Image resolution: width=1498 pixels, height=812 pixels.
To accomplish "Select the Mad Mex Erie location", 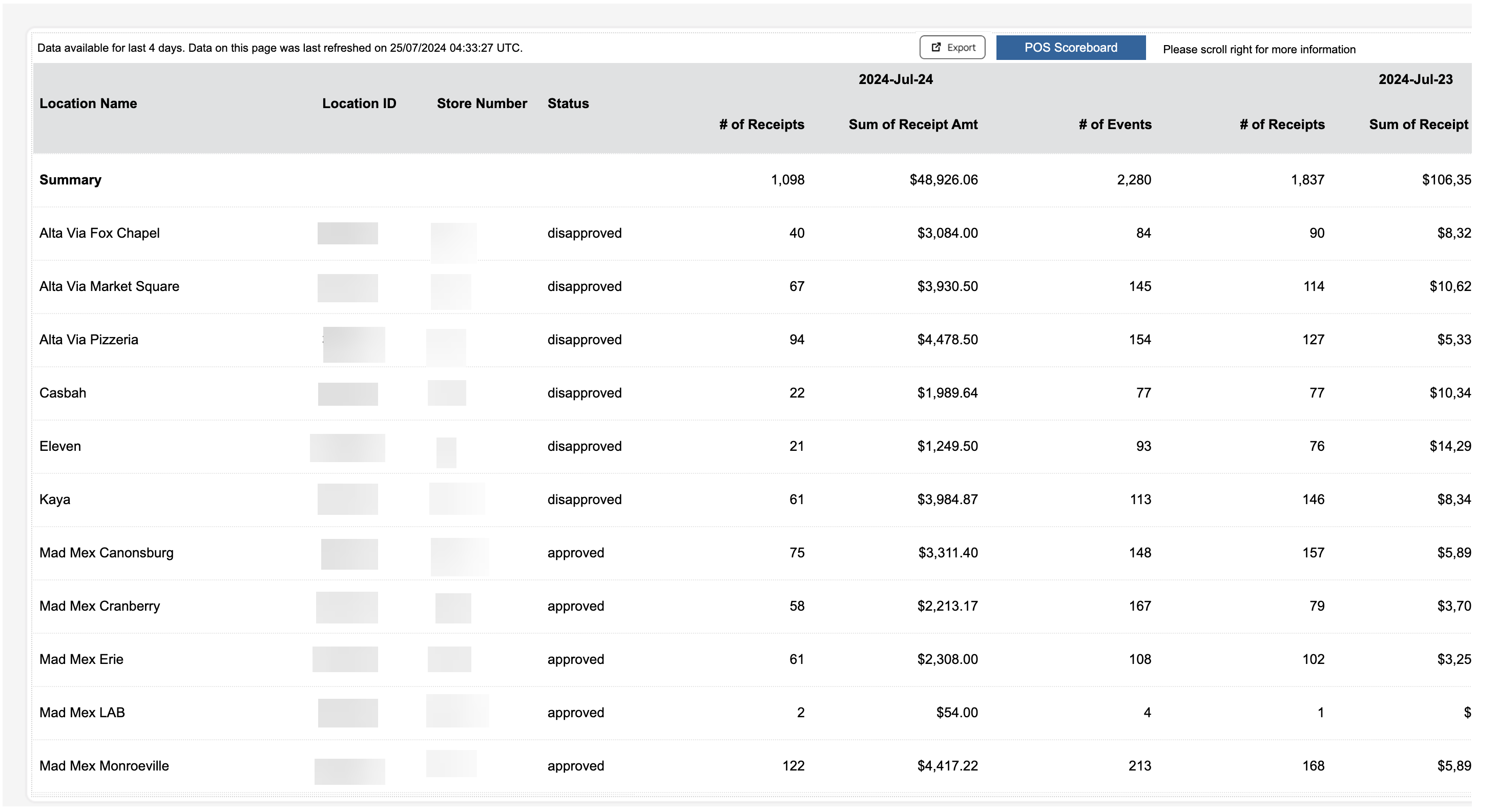I will (81, 660).
